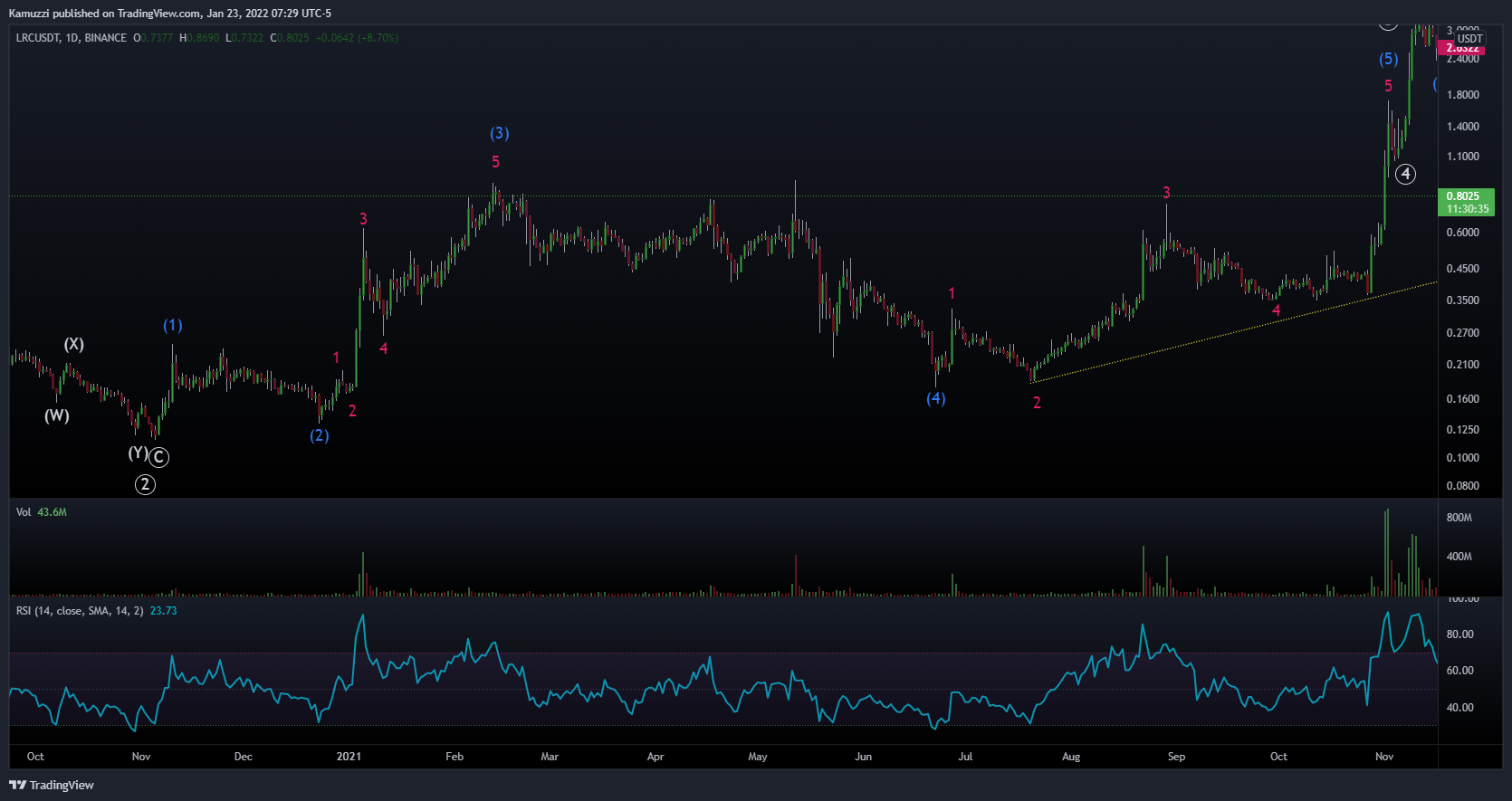Click the +0.0642 (+8.70%) change text
Screen dimensions: 1512x801
(x=357, y=38)
